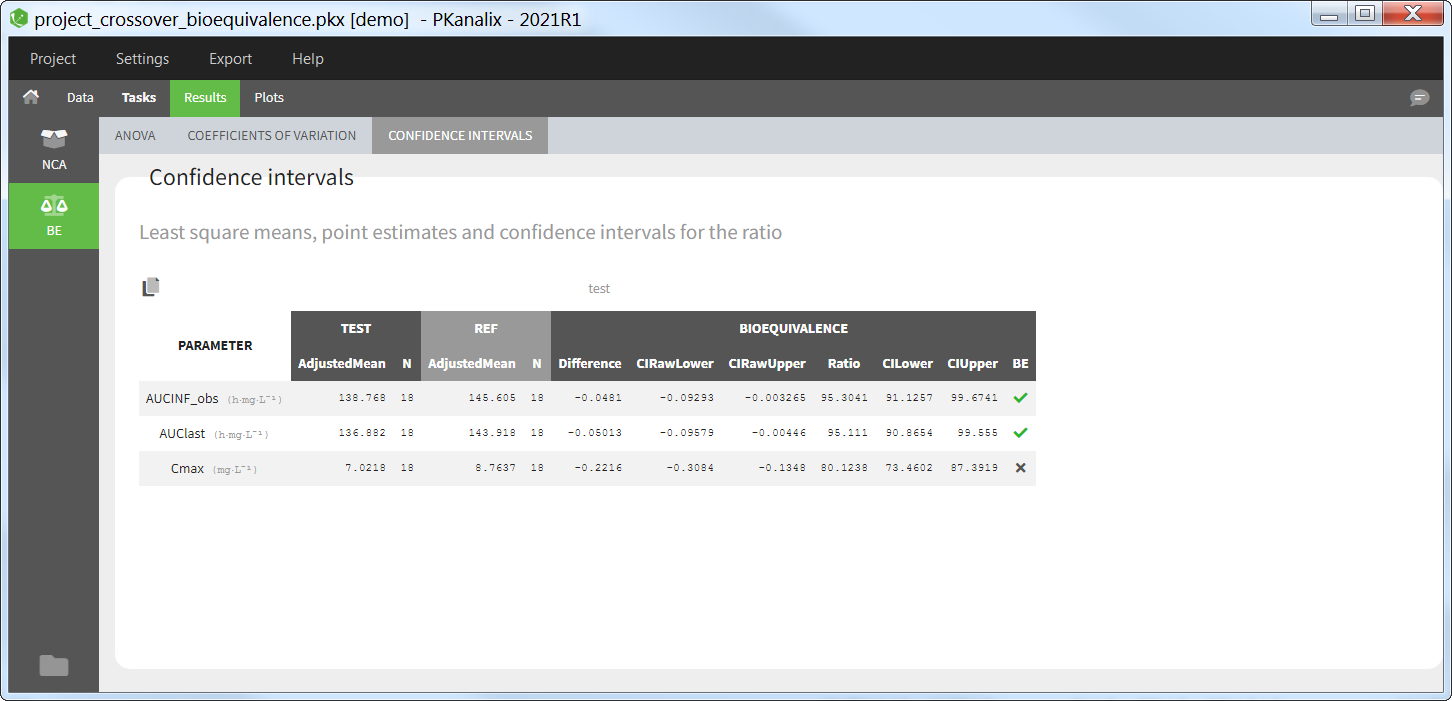Switch to the Tasks tab

tap(139, 98)
